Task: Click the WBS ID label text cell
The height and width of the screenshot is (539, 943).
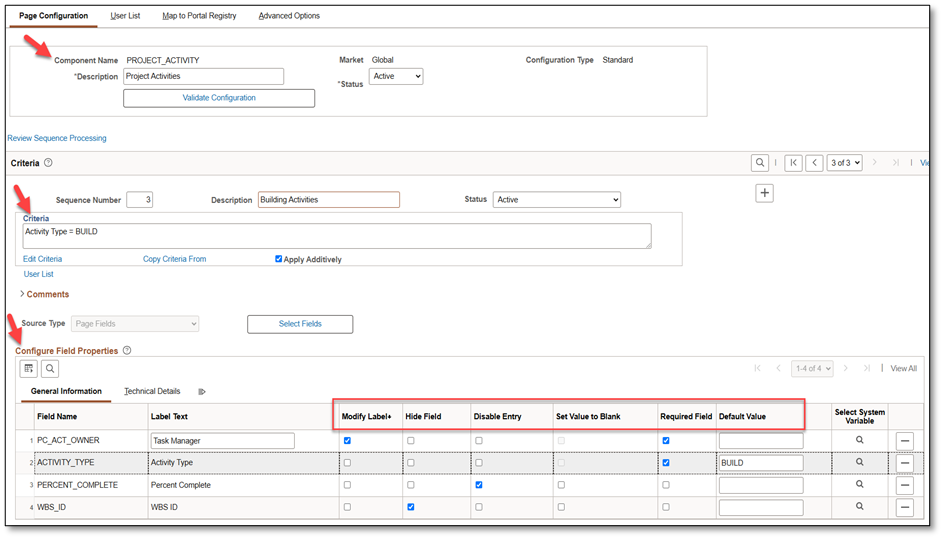Action: [x=164, y=507]
